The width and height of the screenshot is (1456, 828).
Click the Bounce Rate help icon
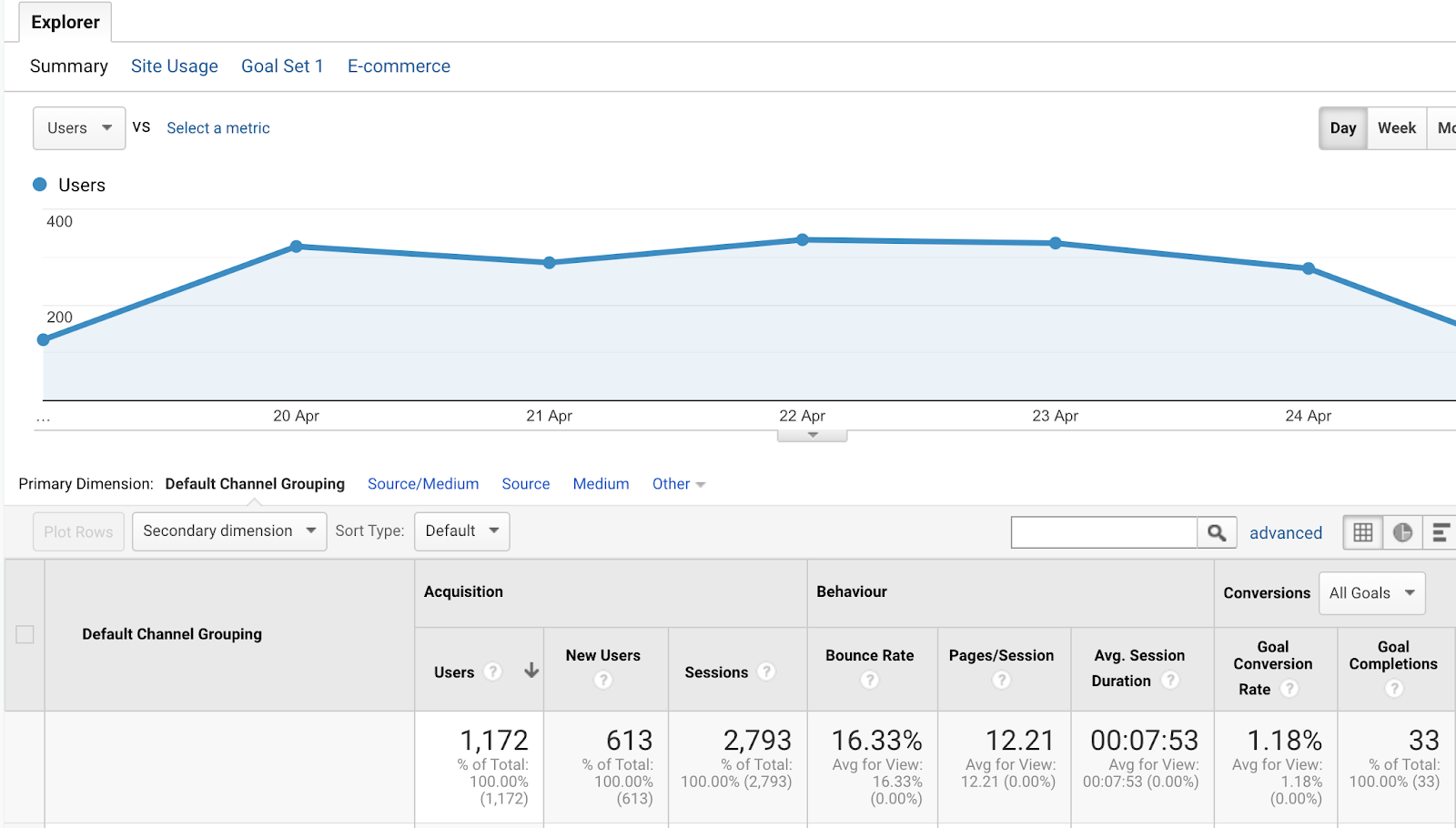tap(870, 680)
